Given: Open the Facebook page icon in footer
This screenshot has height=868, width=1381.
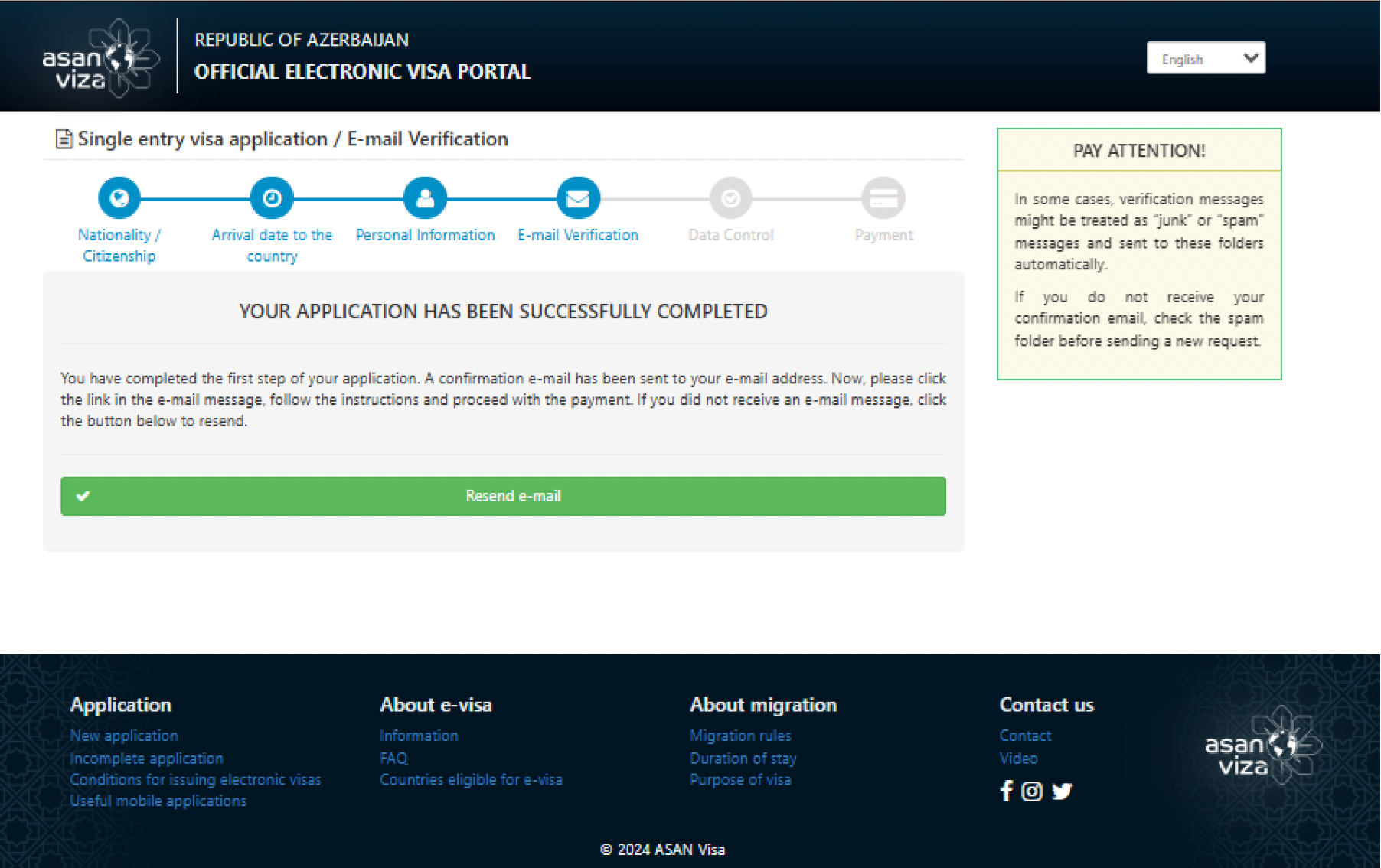Looking at the screenshot, I should coord(1006,791).
